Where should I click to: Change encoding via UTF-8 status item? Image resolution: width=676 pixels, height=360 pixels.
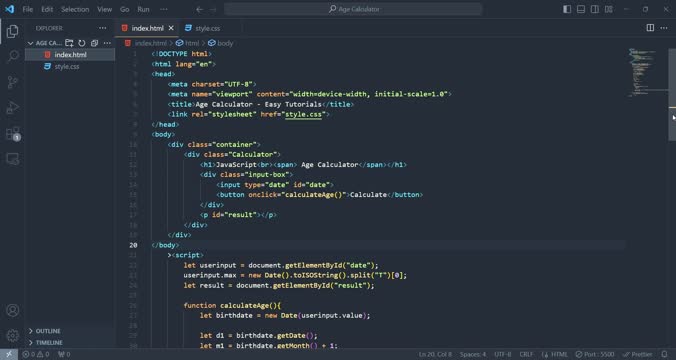coord(503,354)
